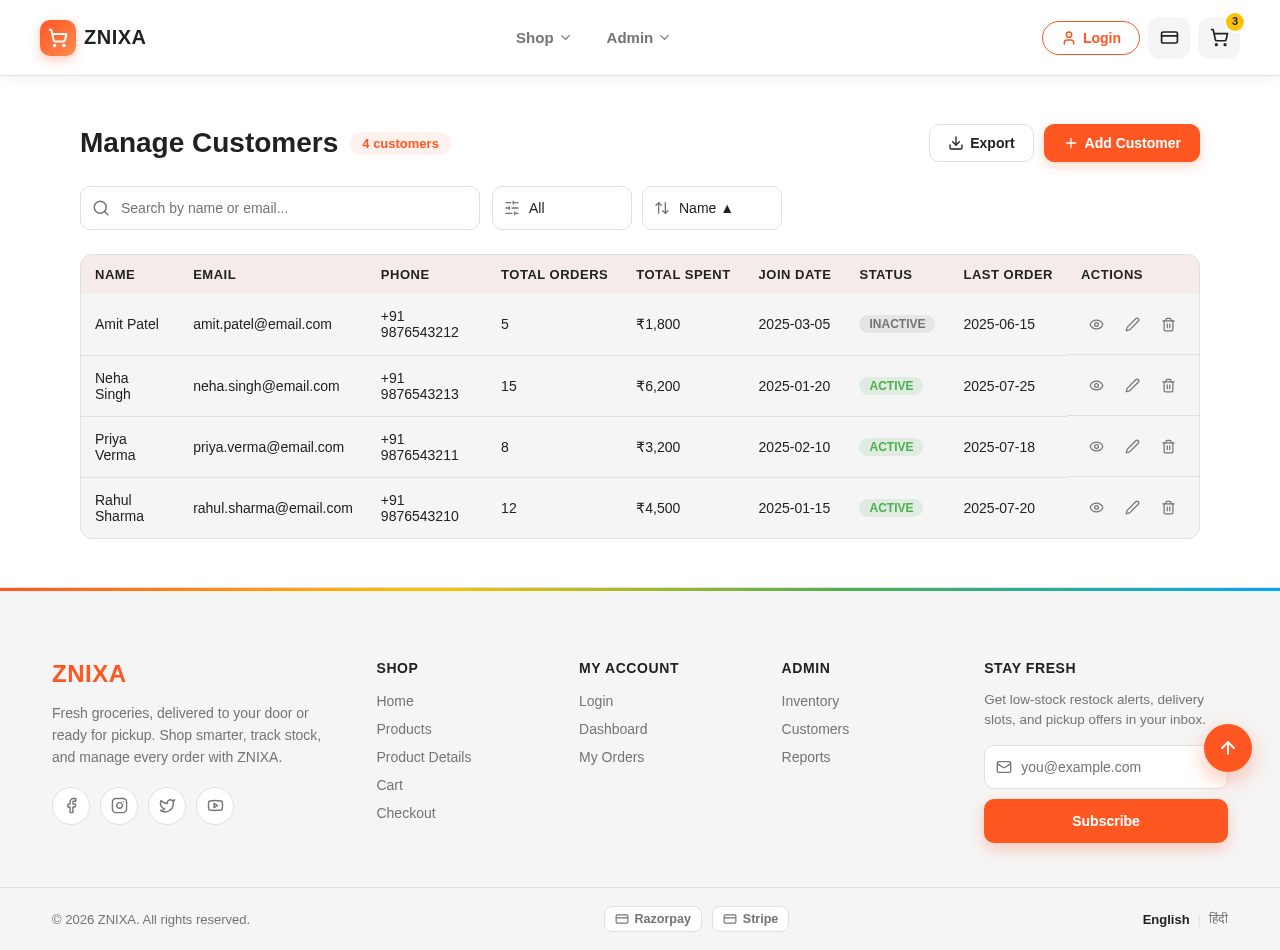The width and height of the screenshot is (1280, 950).
Task: Export the customers list
Action: coord(981,143)
